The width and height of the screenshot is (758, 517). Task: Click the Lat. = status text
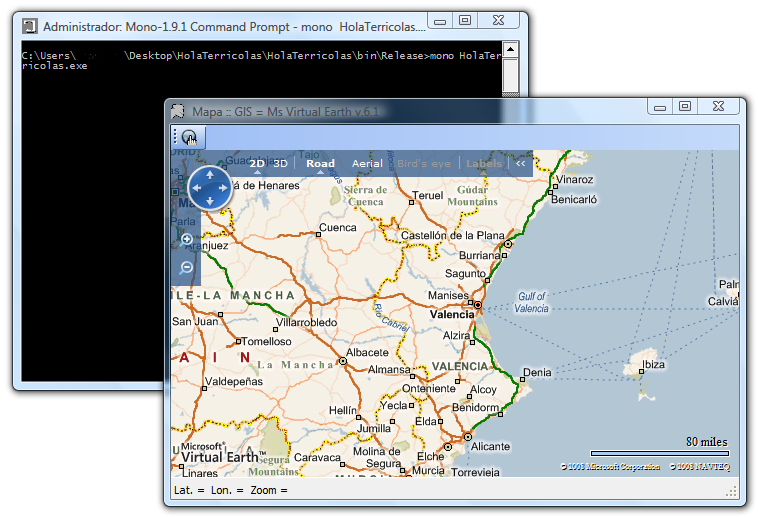point(189,490)
